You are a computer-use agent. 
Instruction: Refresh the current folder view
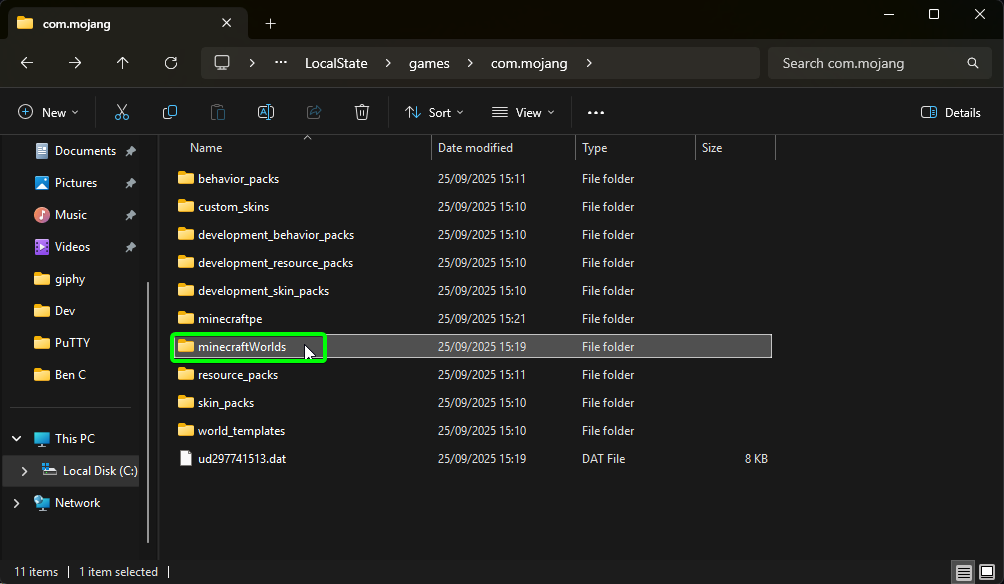pyautogui.click(x=170, y=62)
